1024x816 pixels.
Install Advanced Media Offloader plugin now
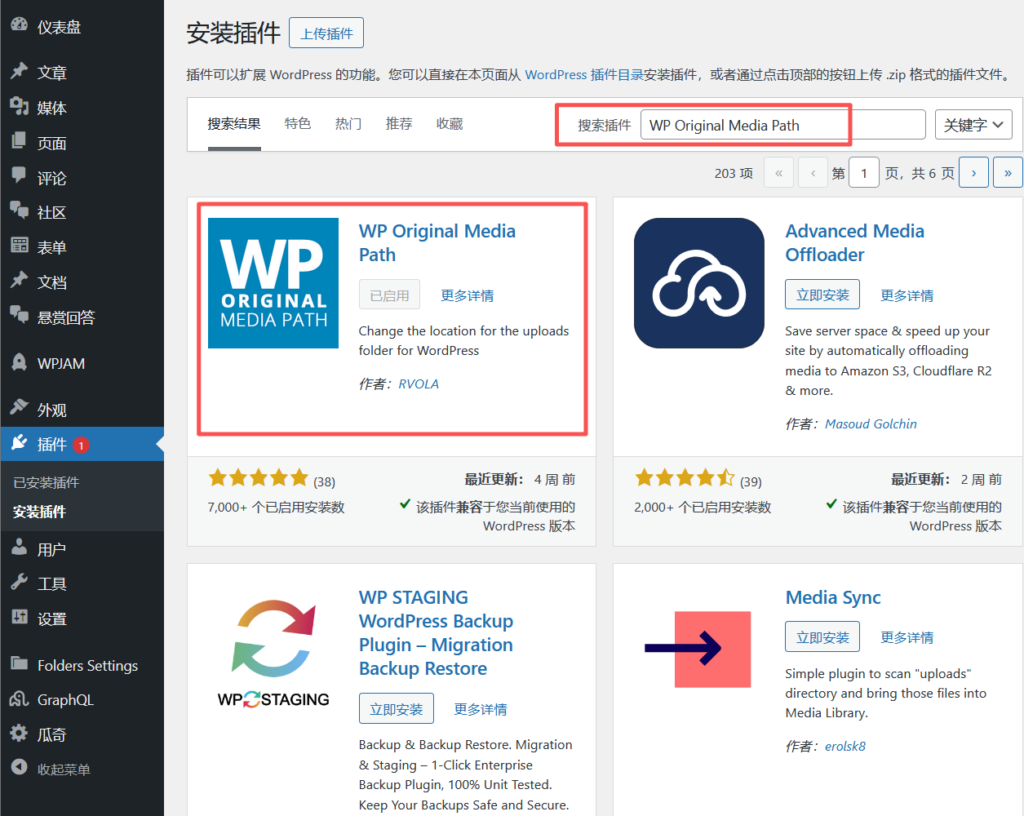click(822, 295)
